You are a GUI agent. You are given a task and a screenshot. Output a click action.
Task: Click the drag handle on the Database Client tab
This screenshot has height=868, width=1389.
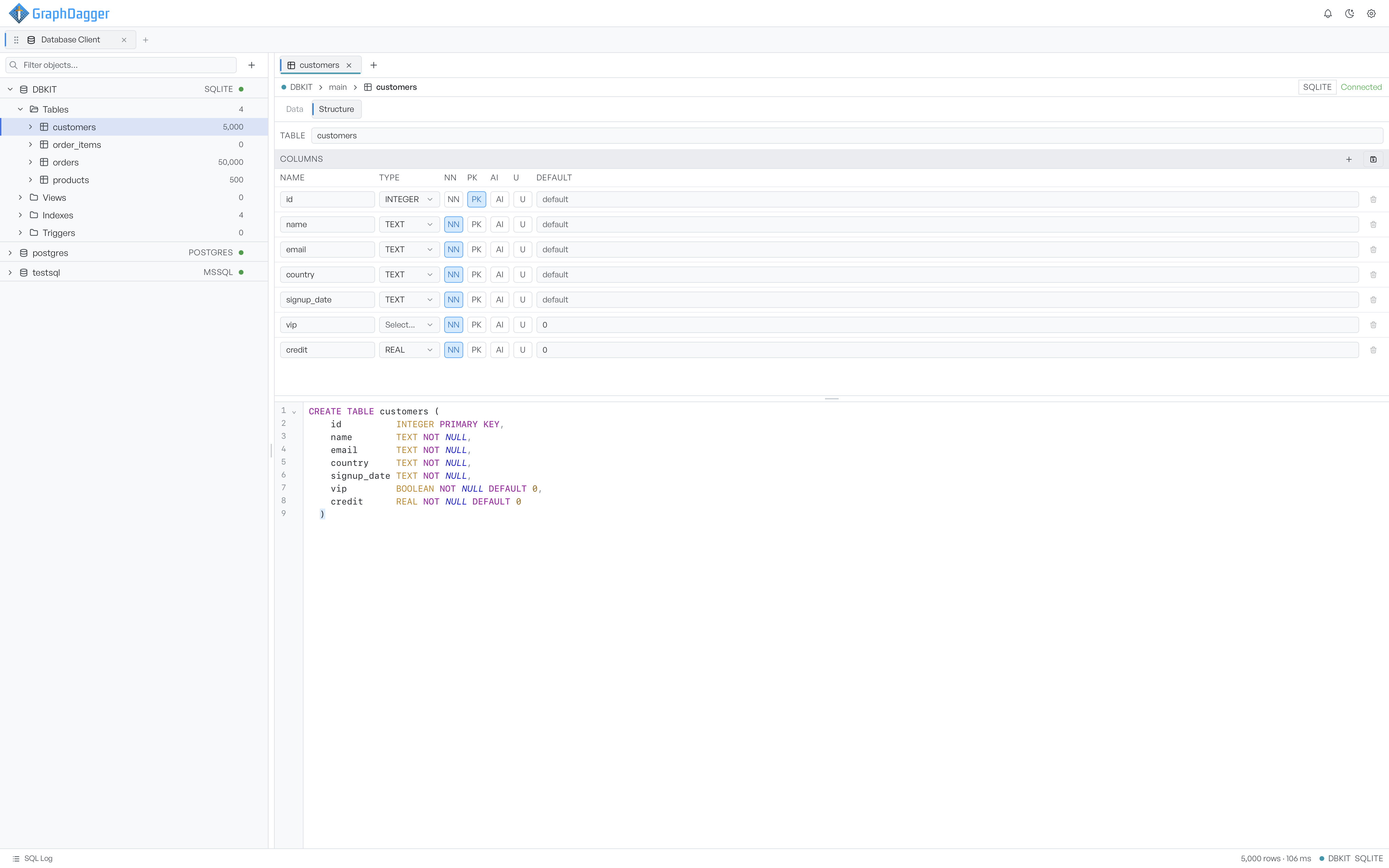click(x=16, y=40)
